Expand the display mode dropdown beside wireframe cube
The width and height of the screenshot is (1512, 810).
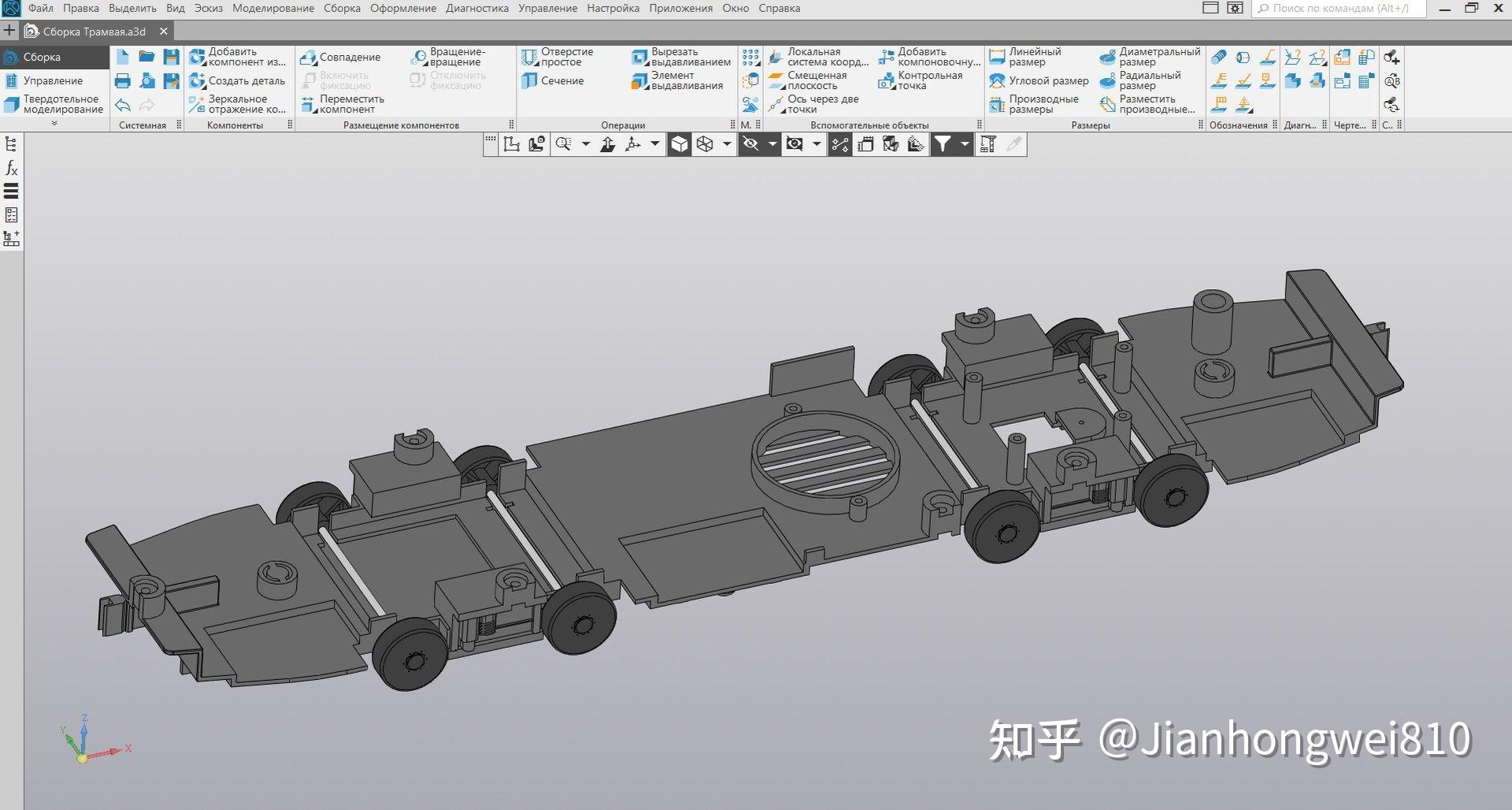click(x=725, y=144)
